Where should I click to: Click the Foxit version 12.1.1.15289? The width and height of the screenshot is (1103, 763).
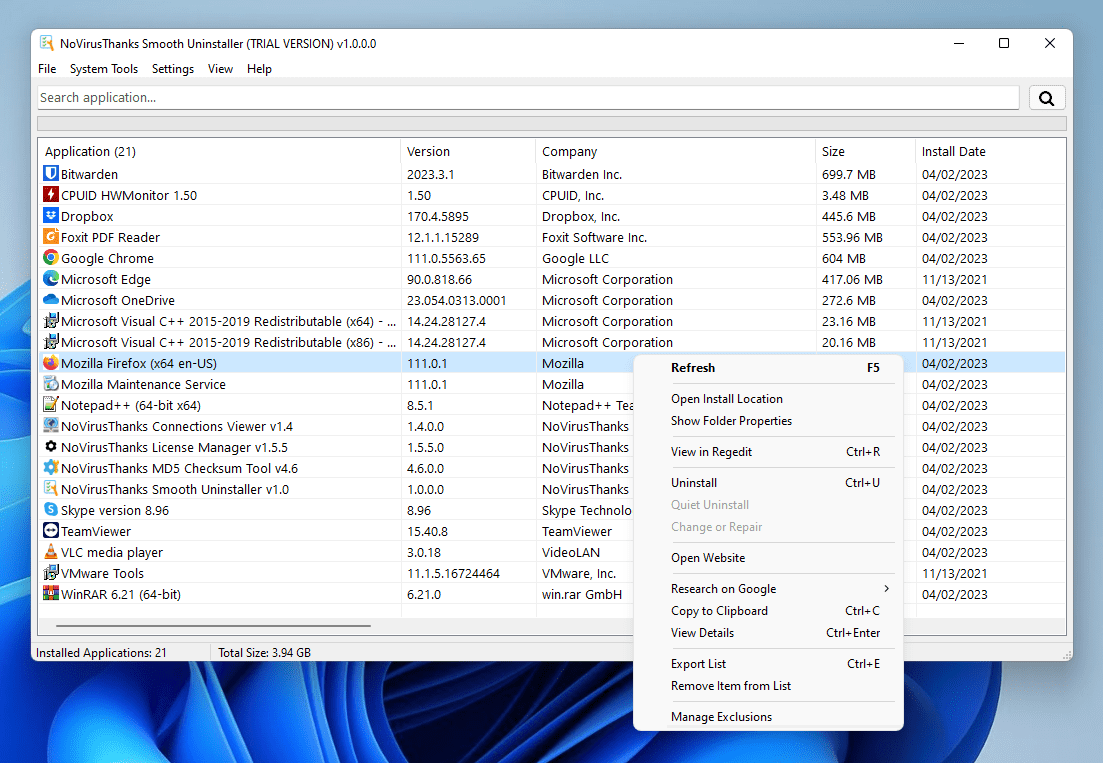443,238
